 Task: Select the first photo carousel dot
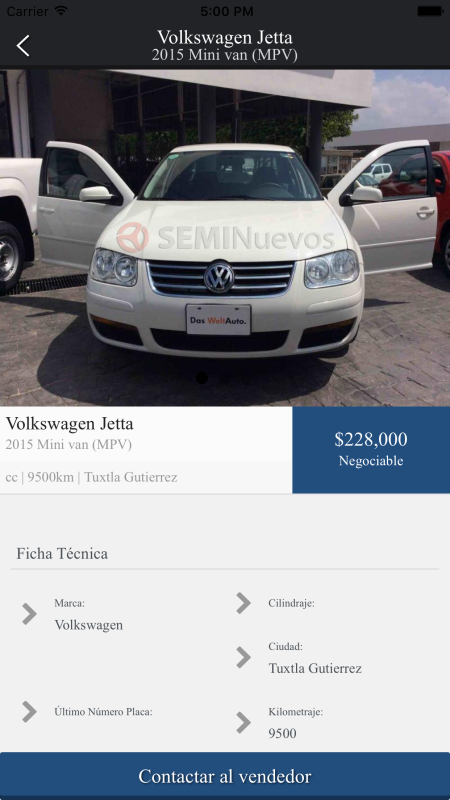pyautogui.click(x=202, y=378)
